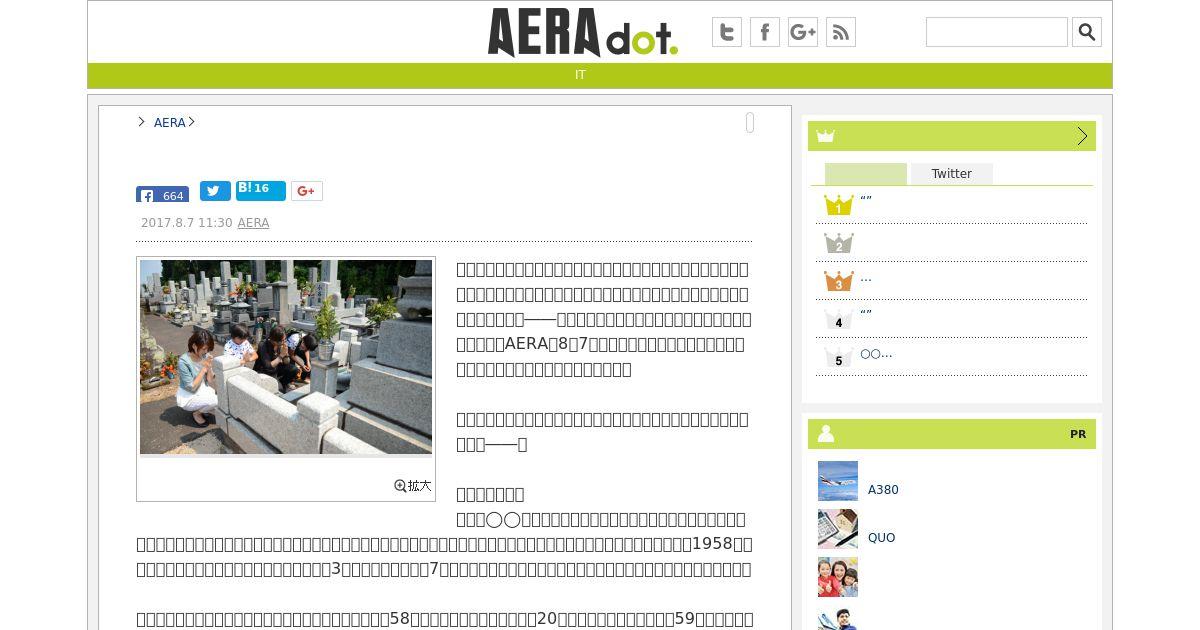Open the QUO PR link
1200x630 pixels.
coord(882,538)
